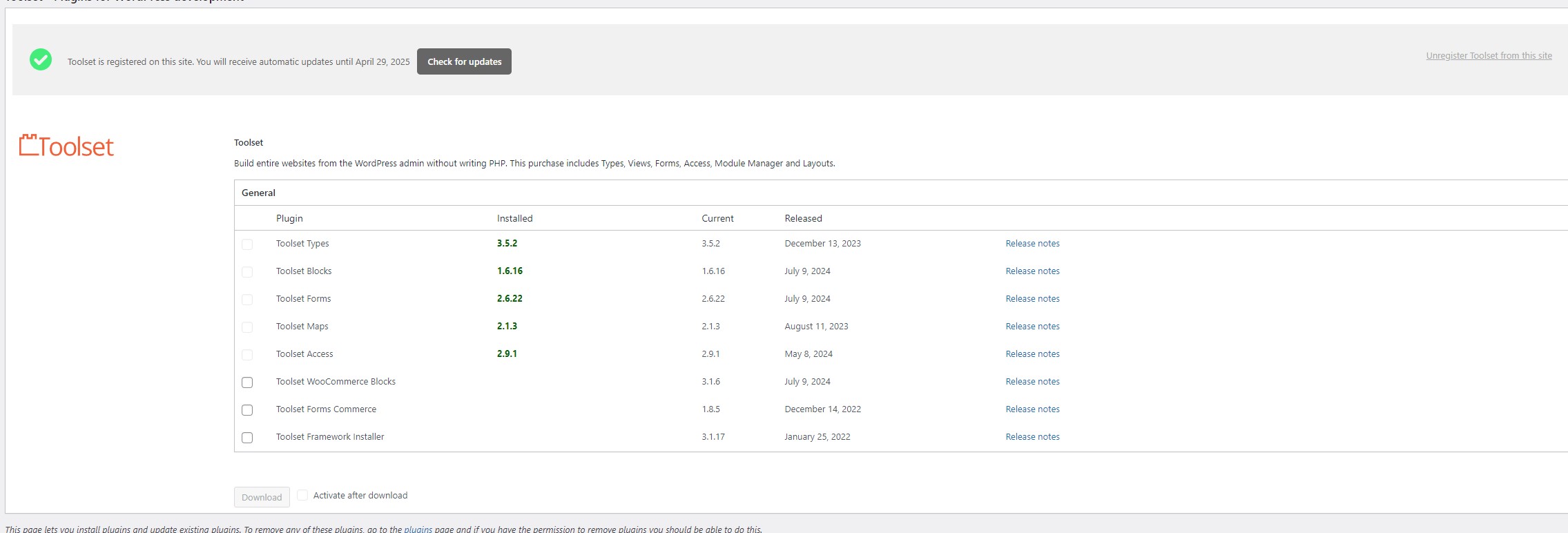1568x533 pixels.
Task: Click the General section header
Action: coord(258,193)
